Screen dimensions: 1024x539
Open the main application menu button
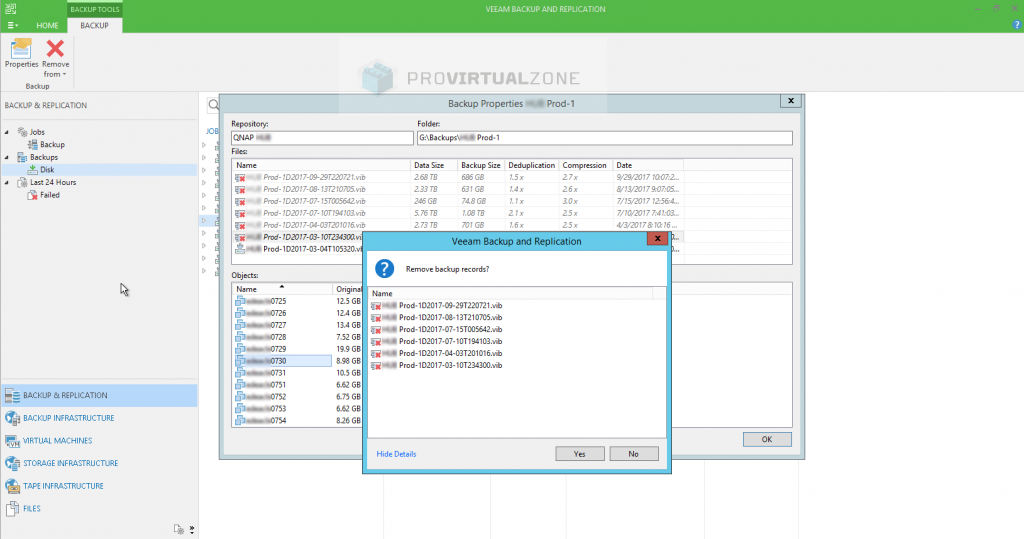(12, 25)
